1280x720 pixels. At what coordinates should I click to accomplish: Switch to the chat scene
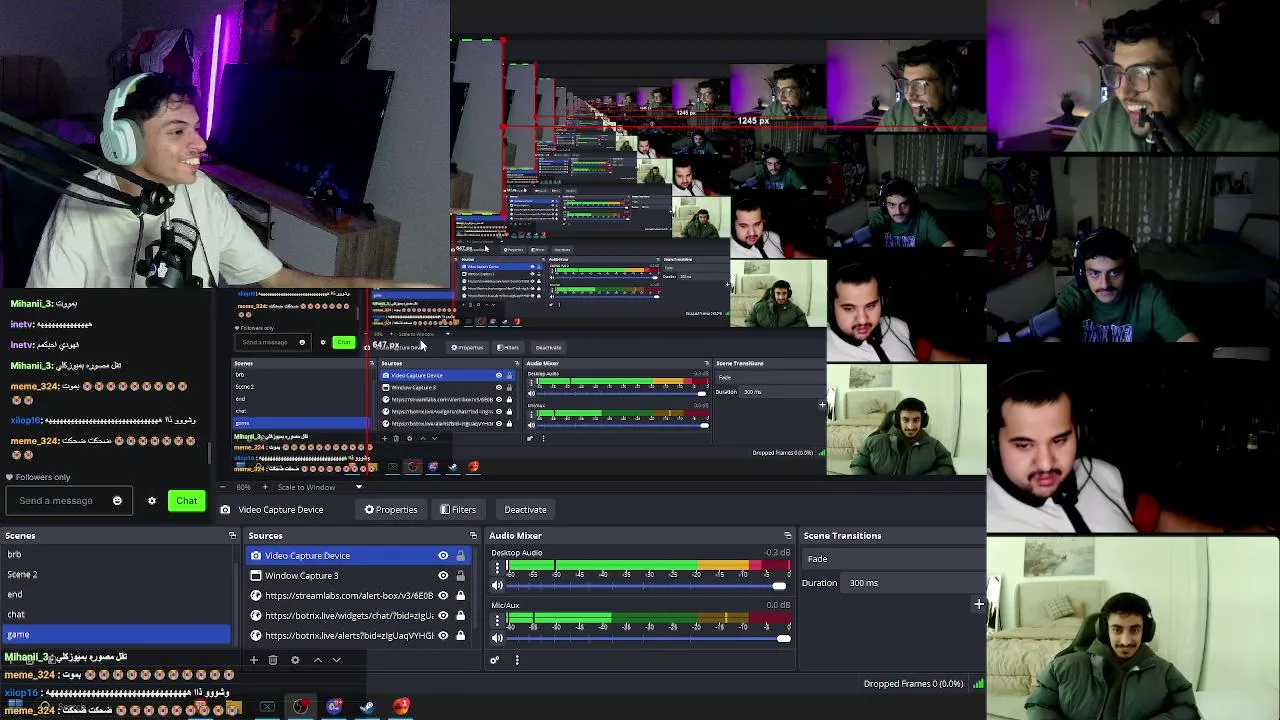pyautogui.click(x=116, y=614)
